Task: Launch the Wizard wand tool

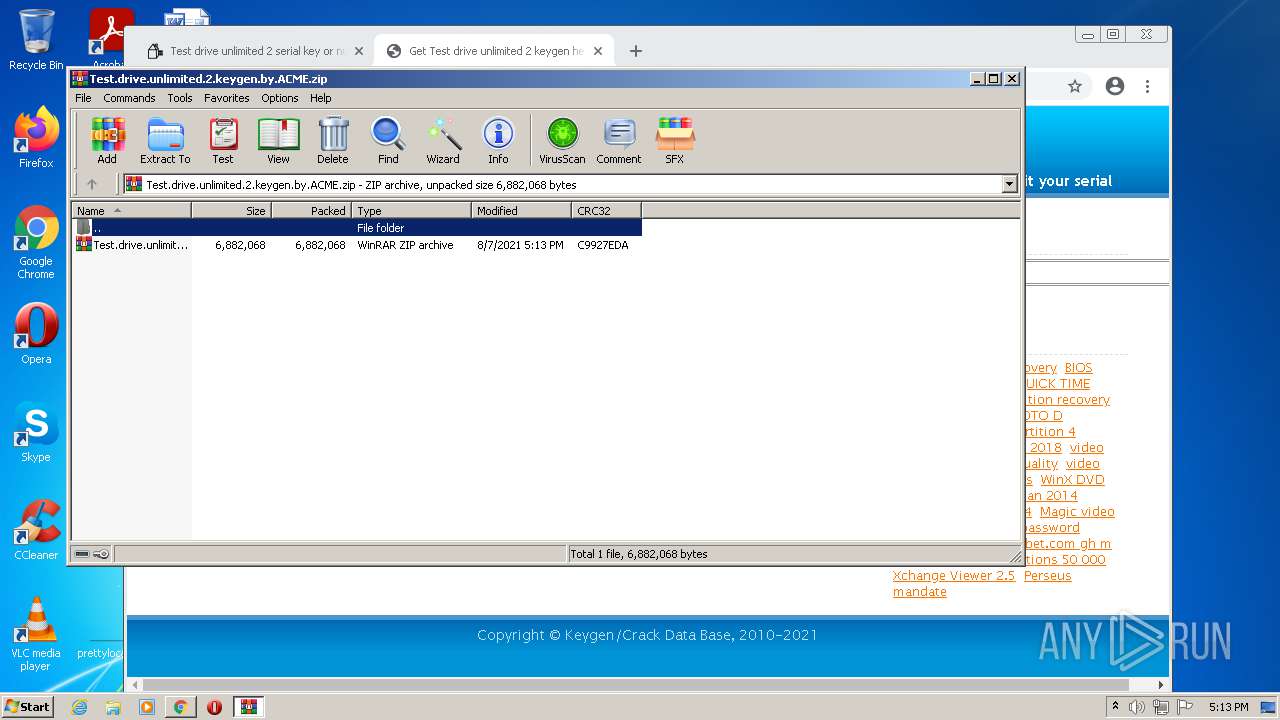Action: pos(443,140)
